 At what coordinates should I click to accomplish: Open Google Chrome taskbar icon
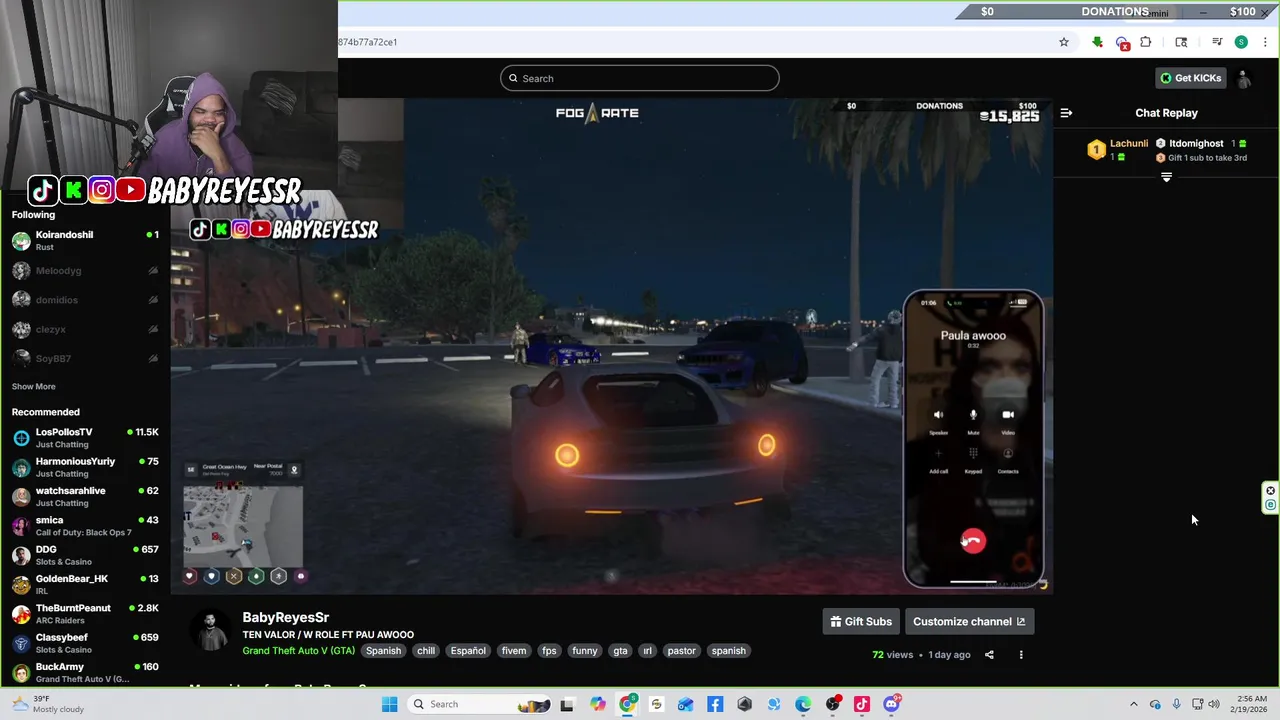(627, 704)
